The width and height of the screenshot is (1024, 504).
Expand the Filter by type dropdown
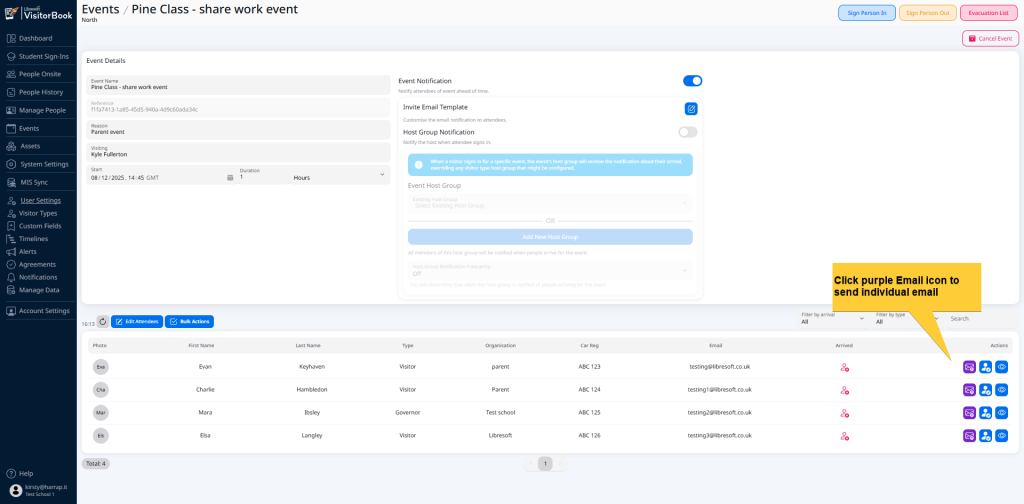pyautogui.click(x=906, y=319)
